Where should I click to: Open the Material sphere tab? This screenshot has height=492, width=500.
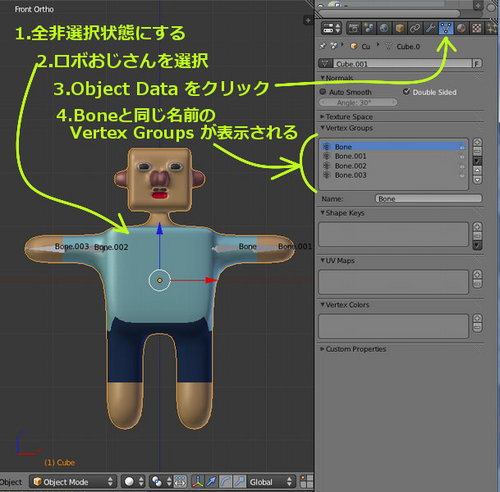(461, 28)
